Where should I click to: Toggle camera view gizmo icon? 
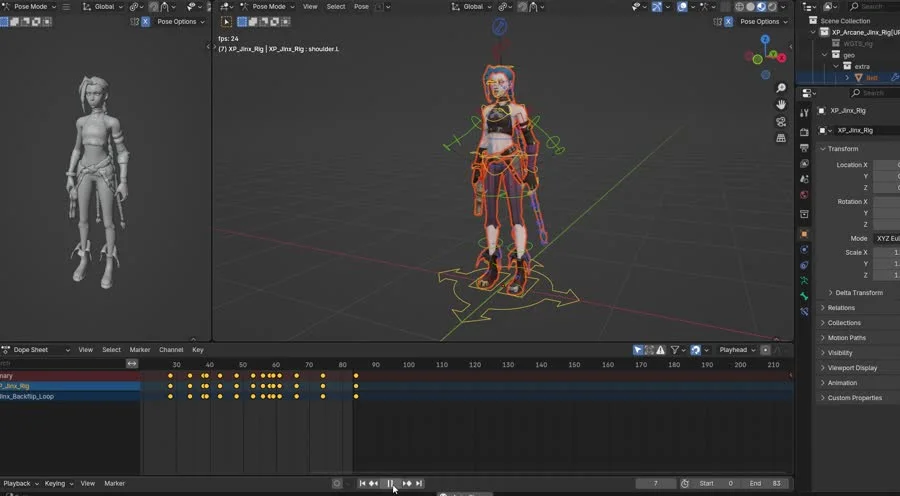[x=781, y=121]
